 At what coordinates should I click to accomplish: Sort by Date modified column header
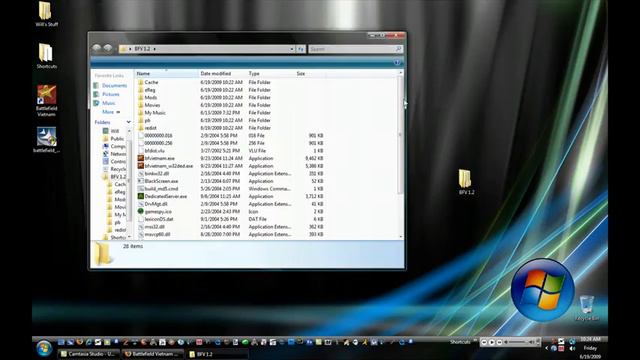pyautogui.click(x=222, y=73)
